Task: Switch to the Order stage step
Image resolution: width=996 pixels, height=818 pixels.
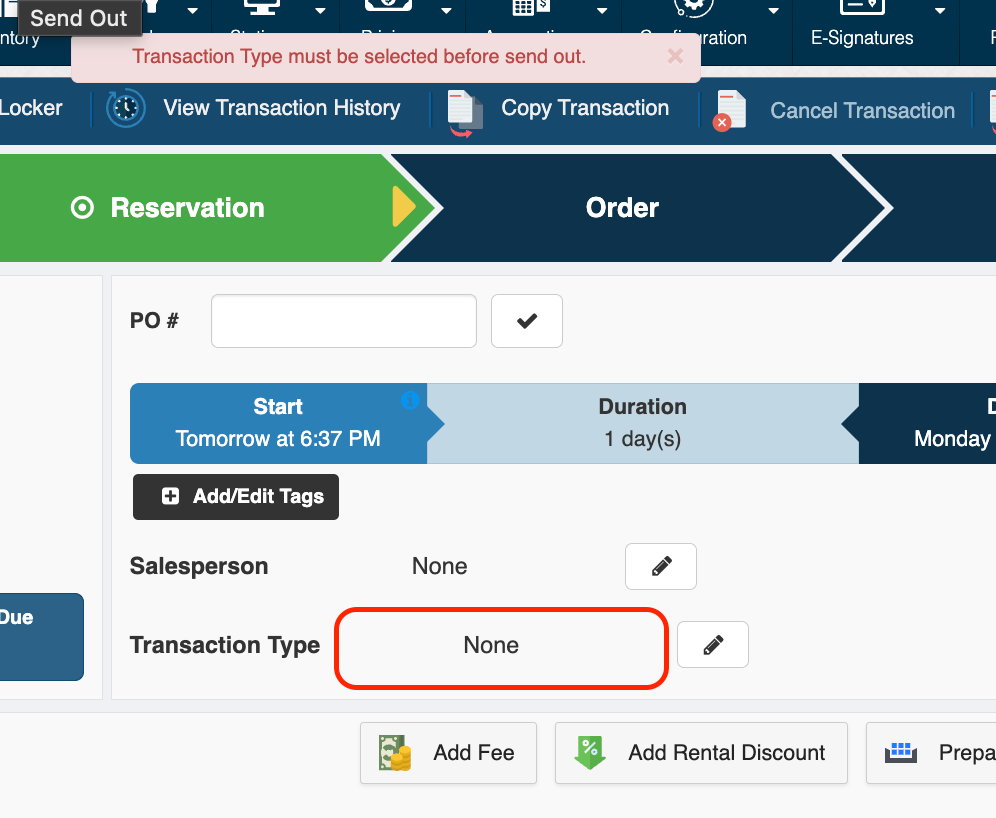Action: pos(622,208)
